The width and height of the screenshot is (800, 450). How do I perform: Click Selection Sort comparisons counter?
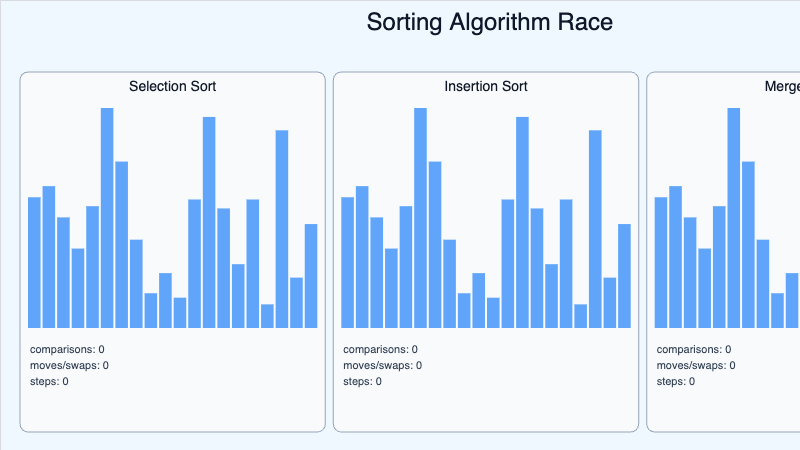tap(68, 350)
